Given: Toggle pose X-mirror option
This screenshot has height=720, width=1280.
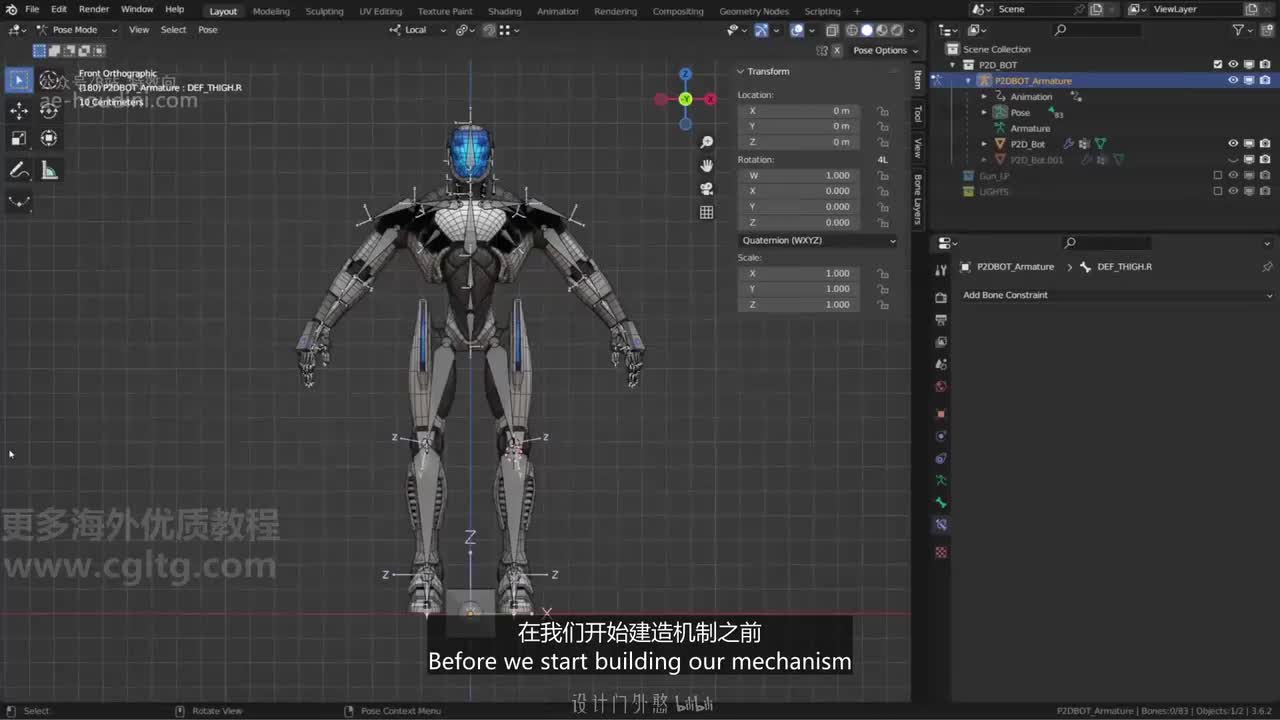Looking at the screenshot, I should pyautogui.click(x=836, y=50).
